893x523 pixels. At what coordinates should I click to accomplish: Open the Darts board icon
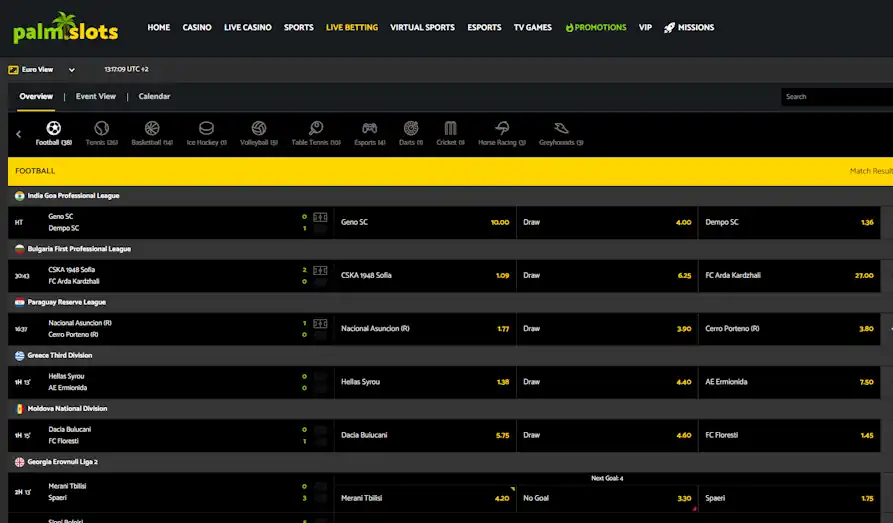[x=411, y=129]
